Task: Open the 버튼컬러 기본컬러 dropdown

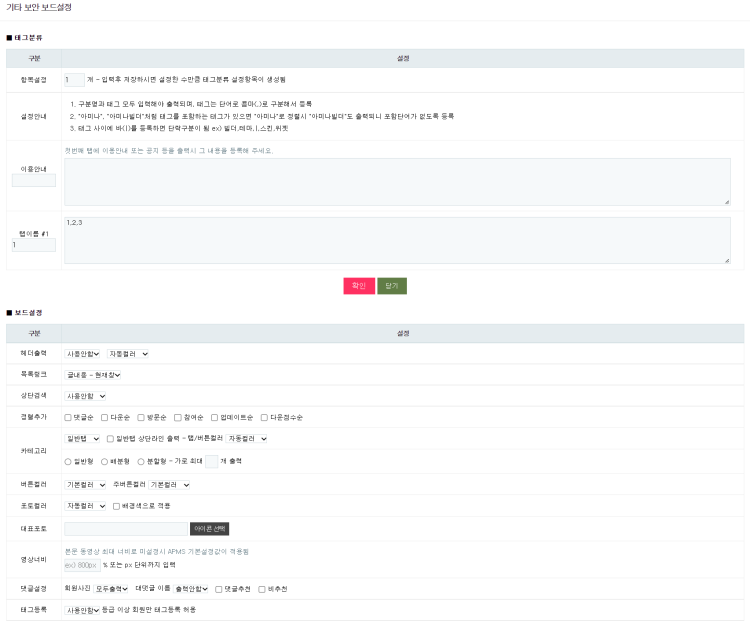Action: coord(85,485)
